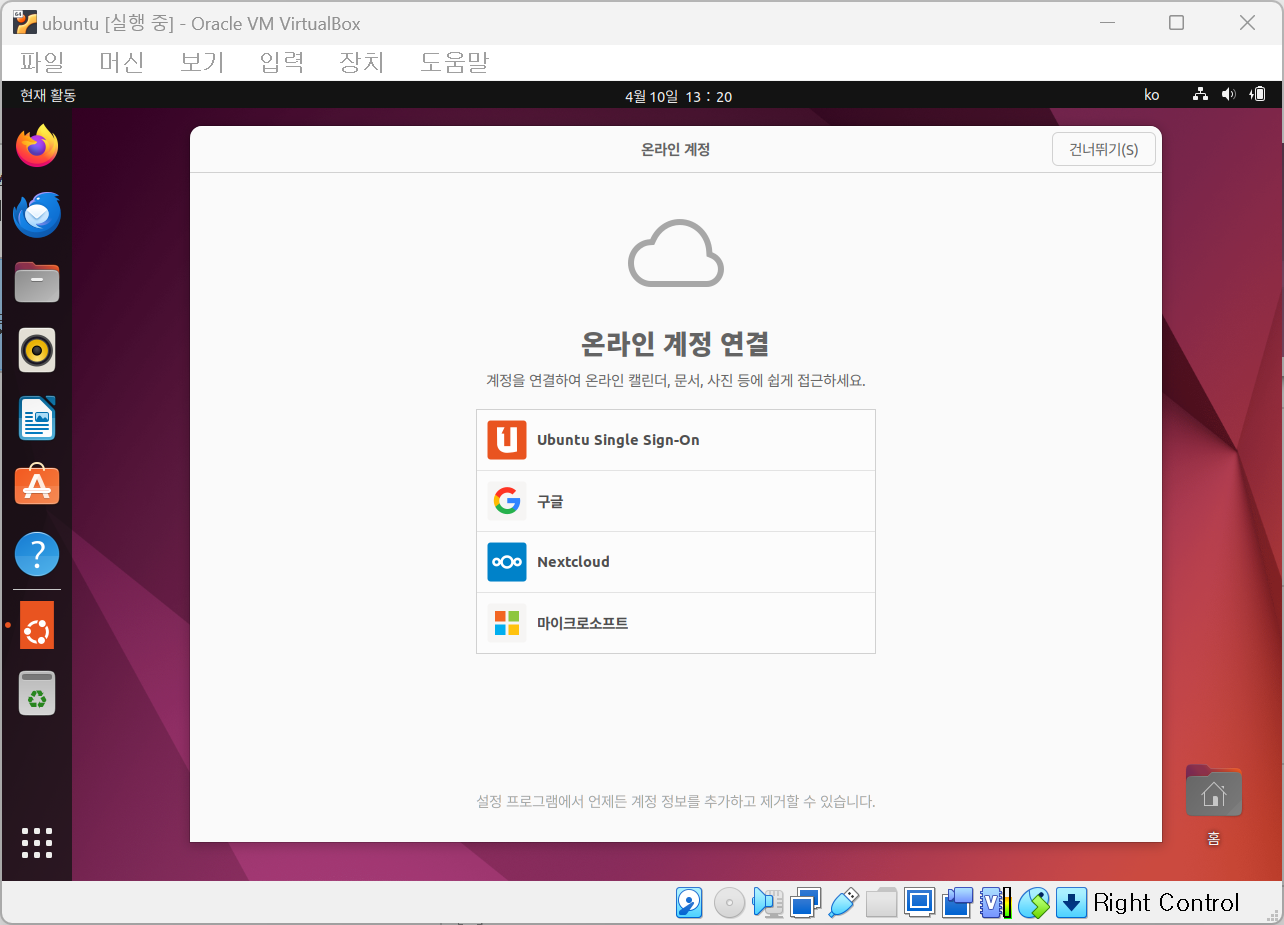
Task: Open the Files manager in the dock
Action: 37,283
